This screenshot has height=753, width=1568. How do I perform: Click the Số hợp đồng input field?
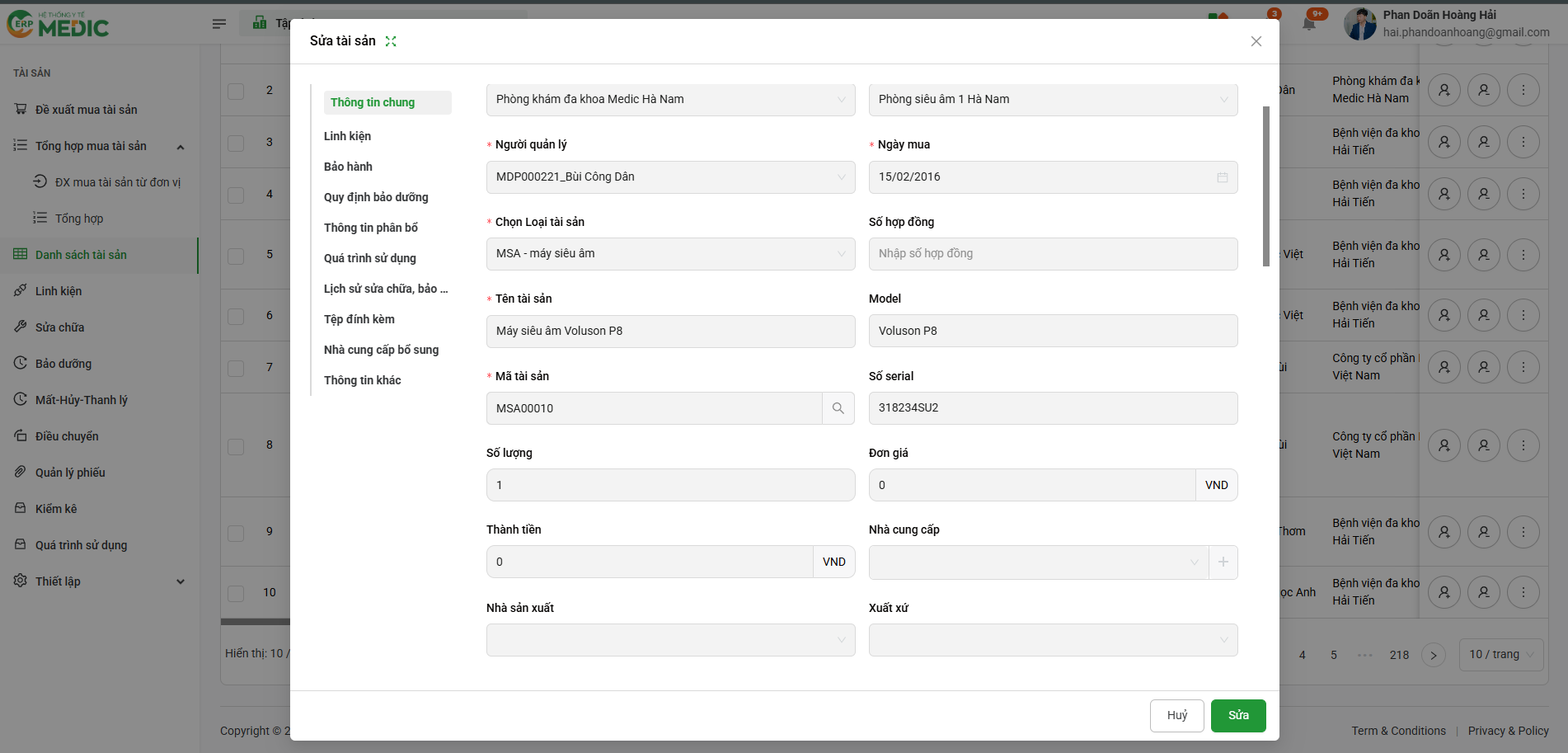point(1053,254)
